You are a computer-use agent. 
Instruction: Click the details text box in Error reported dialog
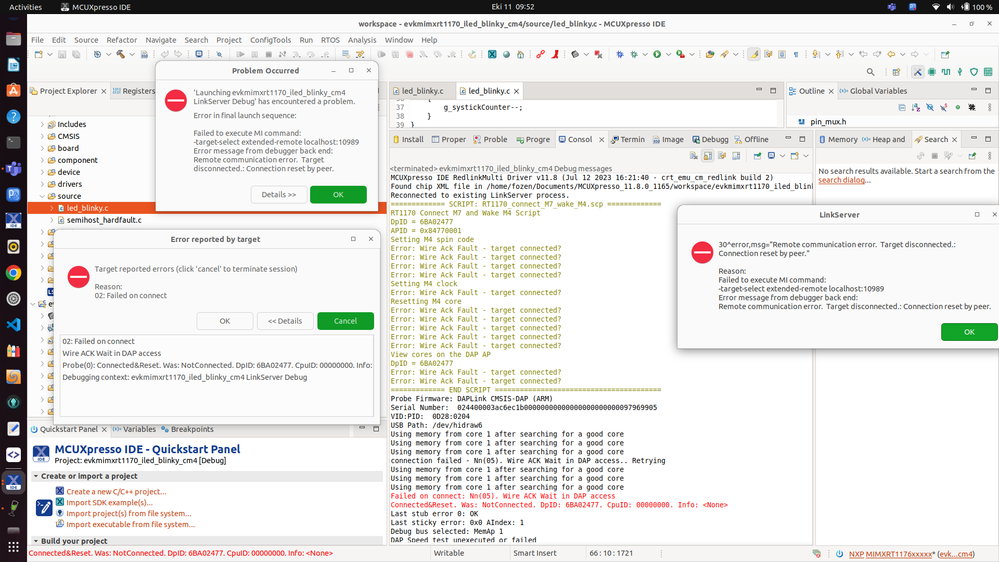217,376
